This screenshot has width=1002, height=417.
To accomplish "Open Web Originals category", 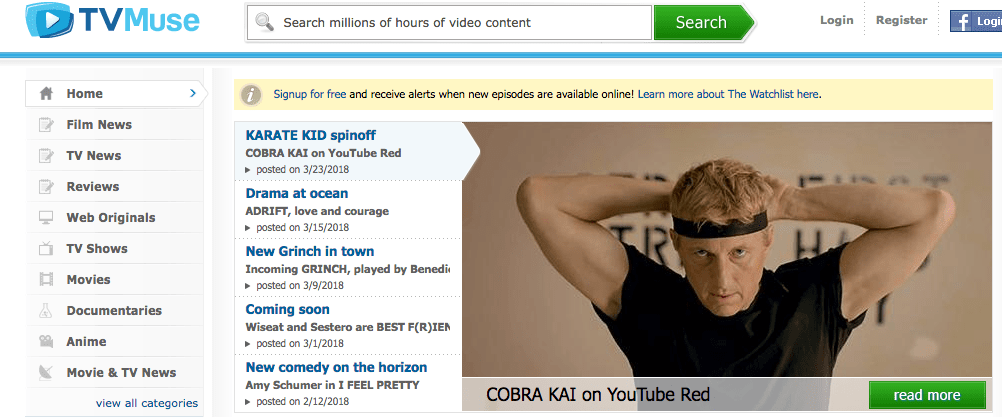I will pyautogui.click(x=115, y=218).
